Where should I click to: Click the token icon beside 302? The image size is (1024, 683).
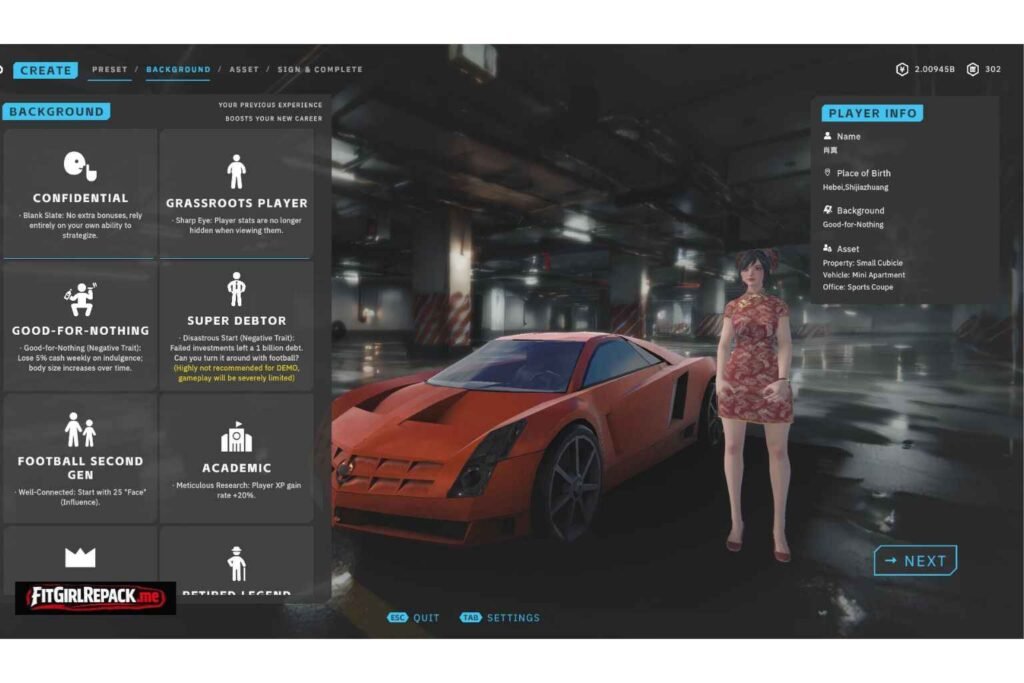pyautogui.click(x=973, y=70)
